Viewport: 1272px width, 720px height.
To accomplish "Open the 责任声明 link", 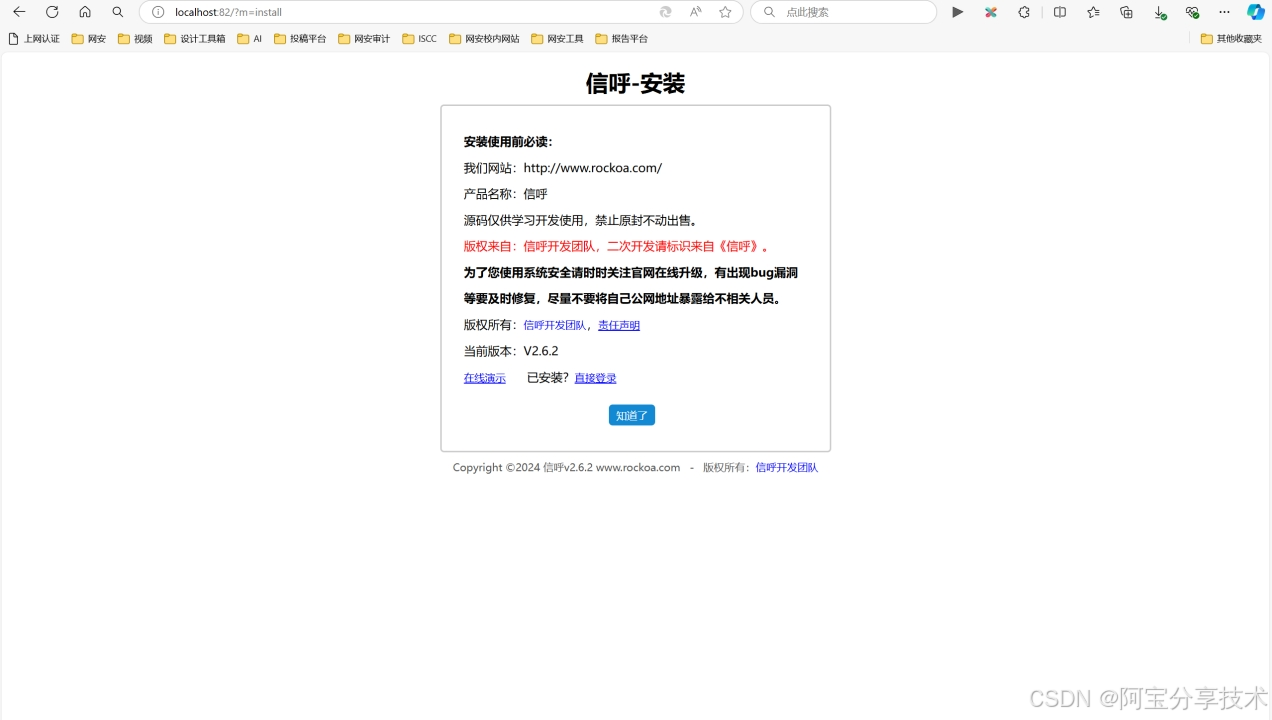I will coord(619,325).
